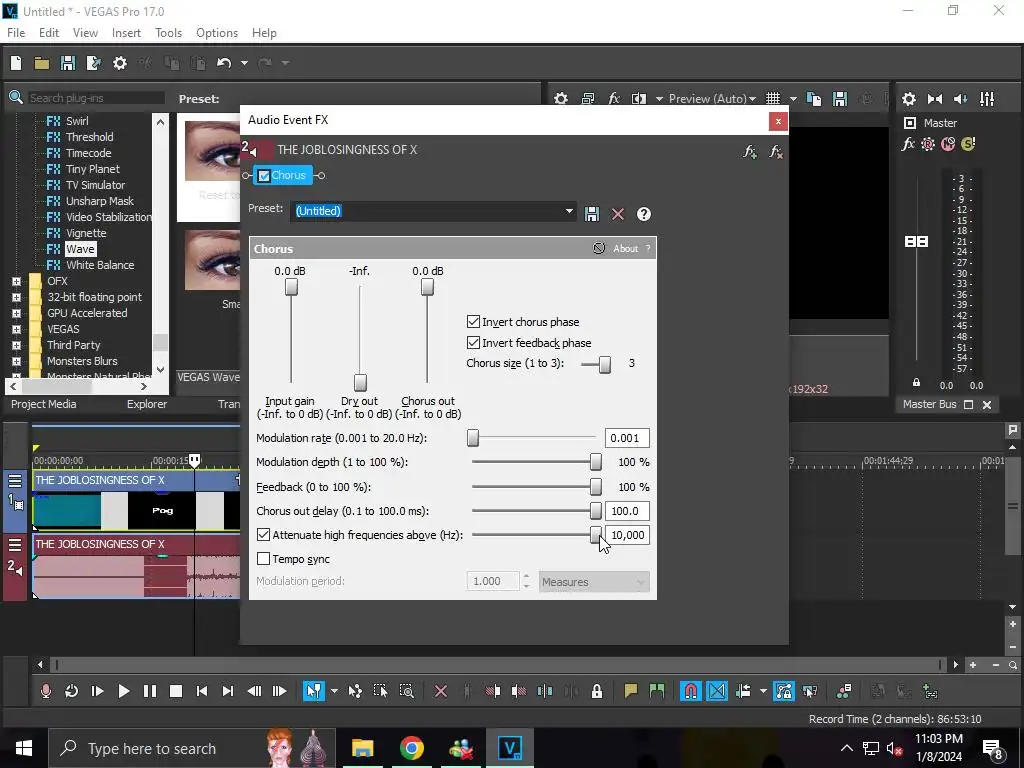Viewport: 1024px width, 768px height.
Task: Open Master Bus mixer properties gear
Action: point(908,99)
